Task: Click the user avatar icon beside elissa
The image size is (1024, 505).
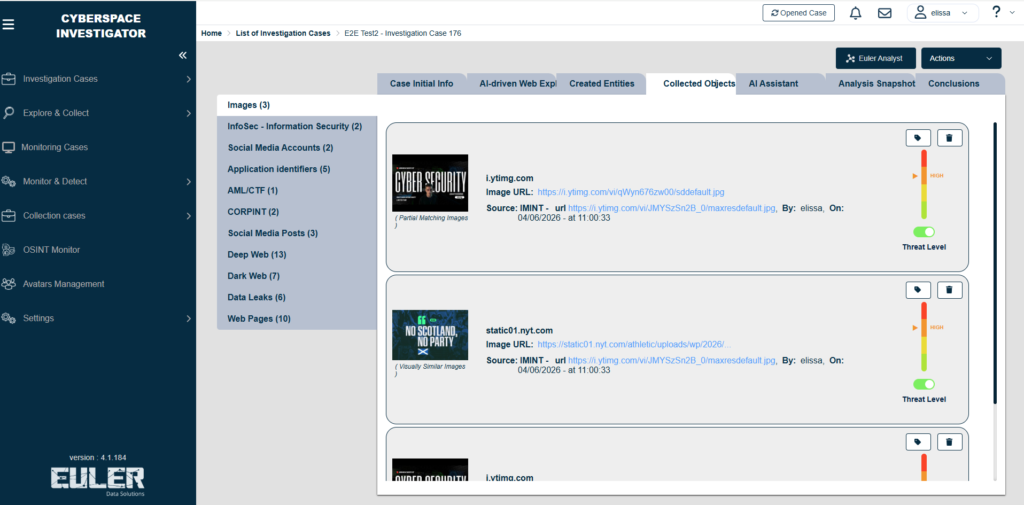Action: click(920, 12)
